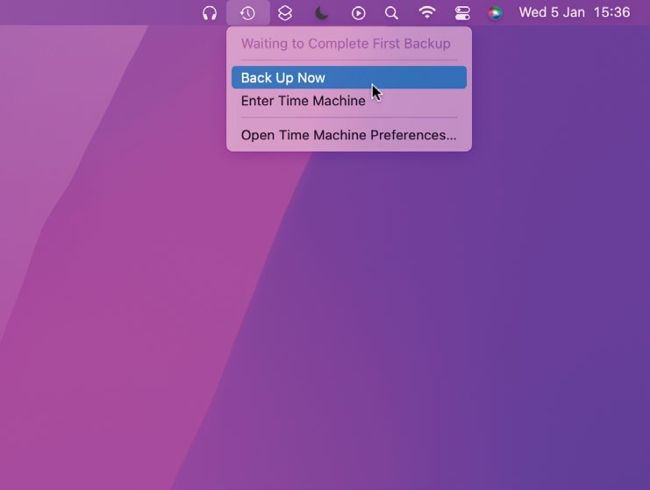Choose Enter Time Machine

303,101
